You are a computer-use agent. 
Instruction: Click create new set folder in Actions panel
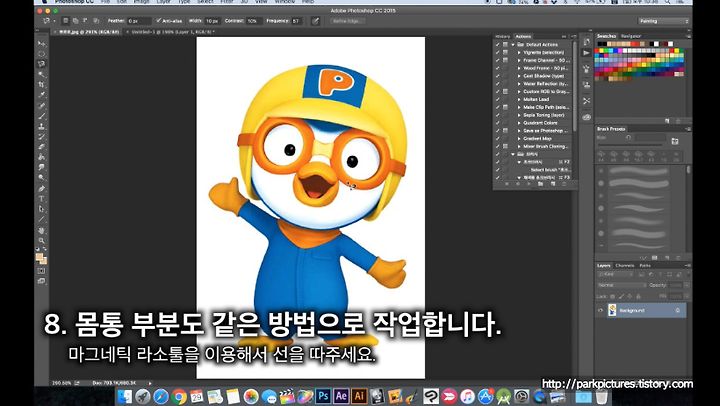point(540,184)
